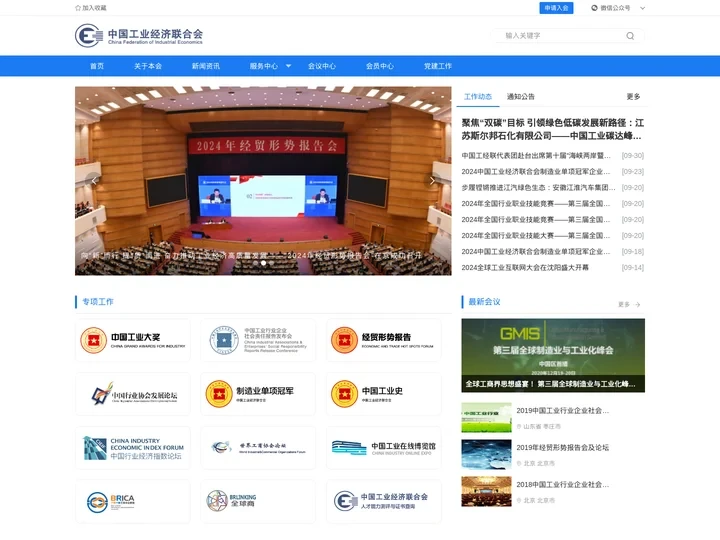
Task: Open the BRICA card
Action: [133, 501]
